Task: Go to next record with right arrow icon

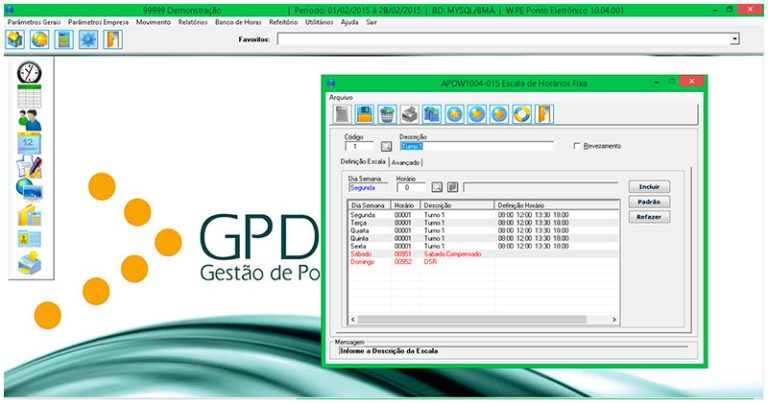Action: pos(477,113)
